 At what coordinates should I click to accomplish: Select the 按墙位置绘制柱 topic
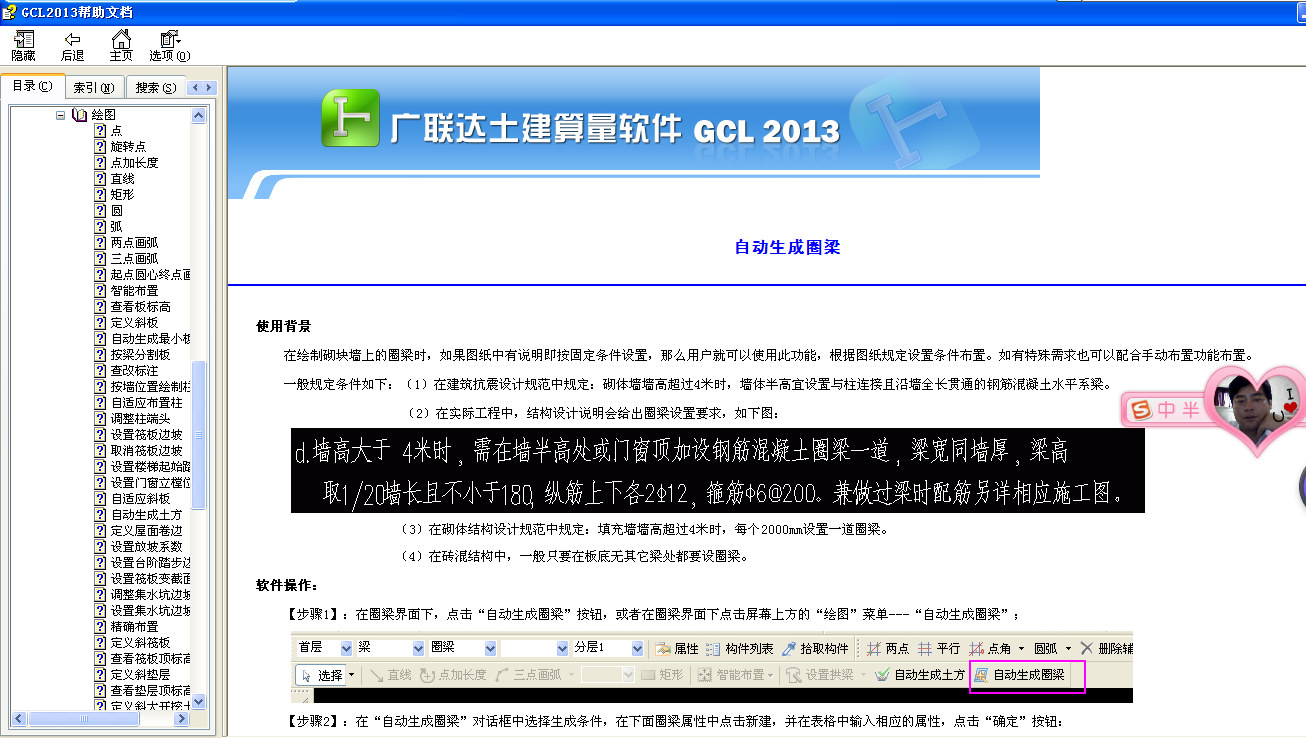coord(150,387)
